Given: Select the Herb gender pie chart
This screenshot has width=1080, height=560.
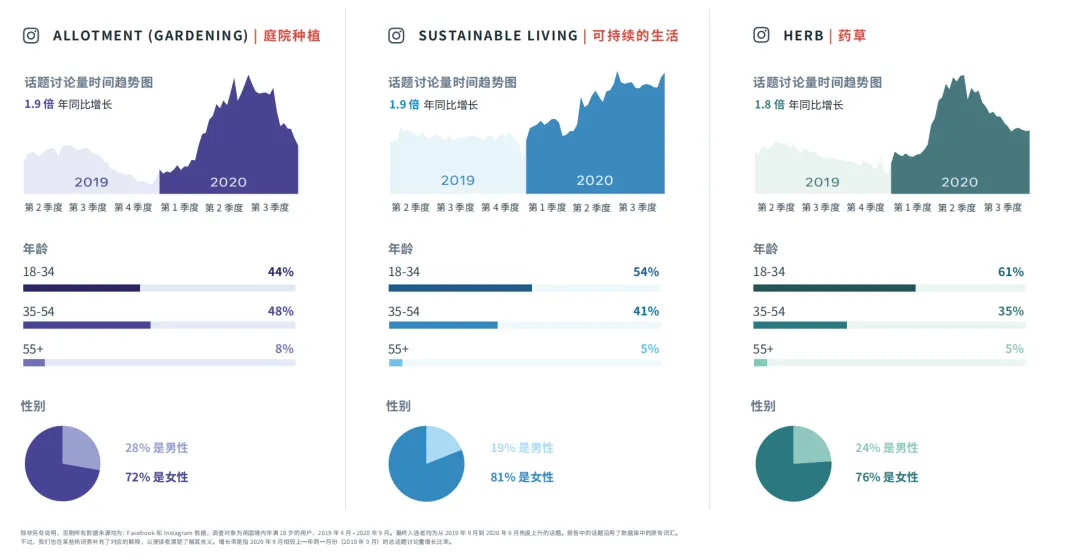Looking at the screenshot, I should 793,464.
